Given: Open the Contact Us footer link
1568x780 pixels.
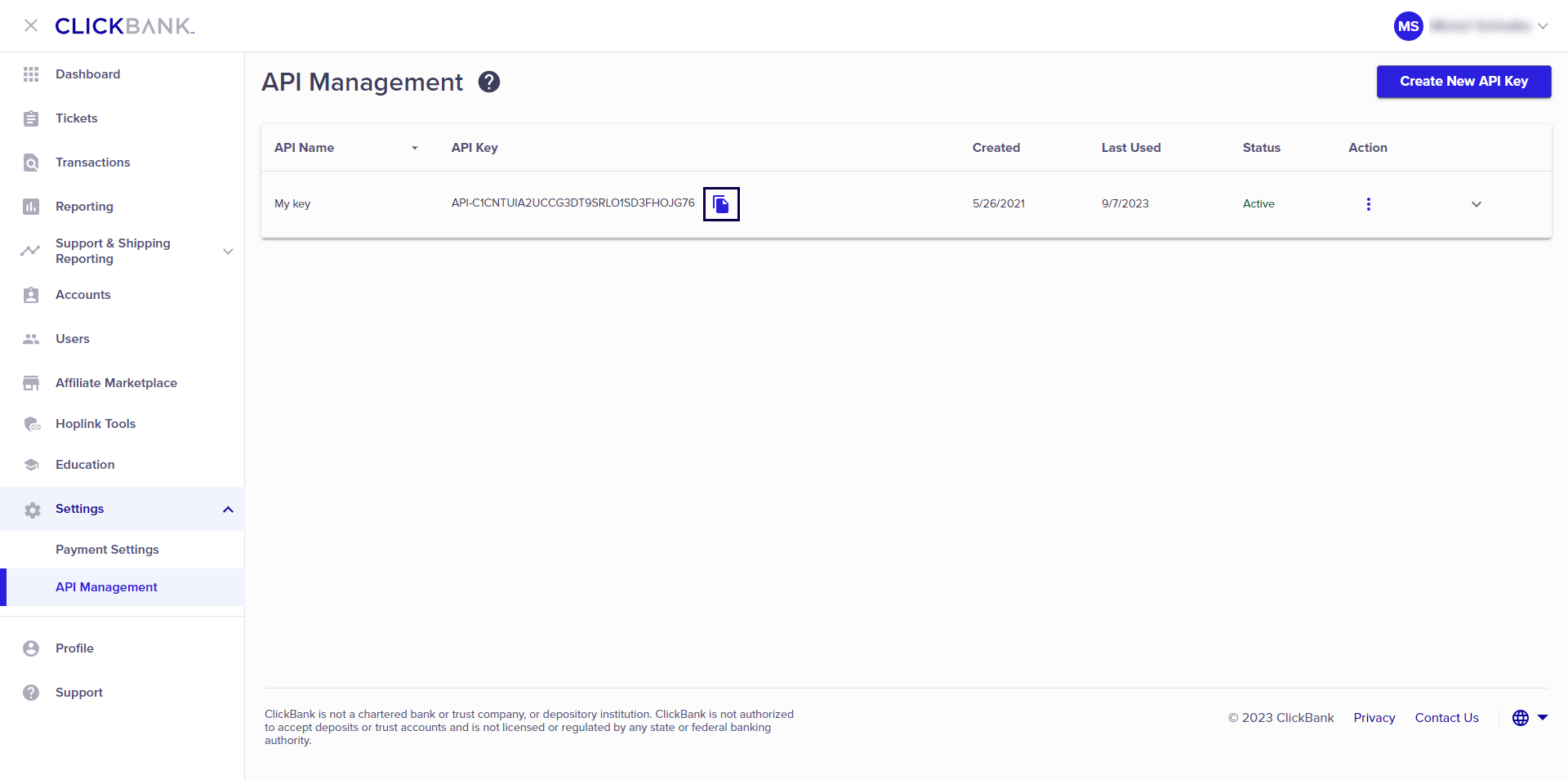Looking at the screenshot, I should (x=1446, y=718).
